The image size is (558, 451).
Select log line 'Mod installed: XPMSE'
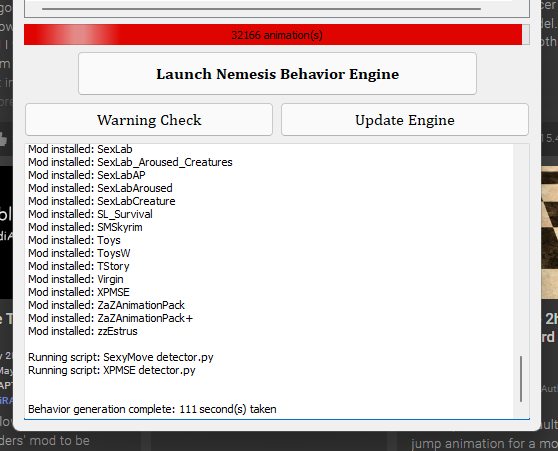coord(79,292)
